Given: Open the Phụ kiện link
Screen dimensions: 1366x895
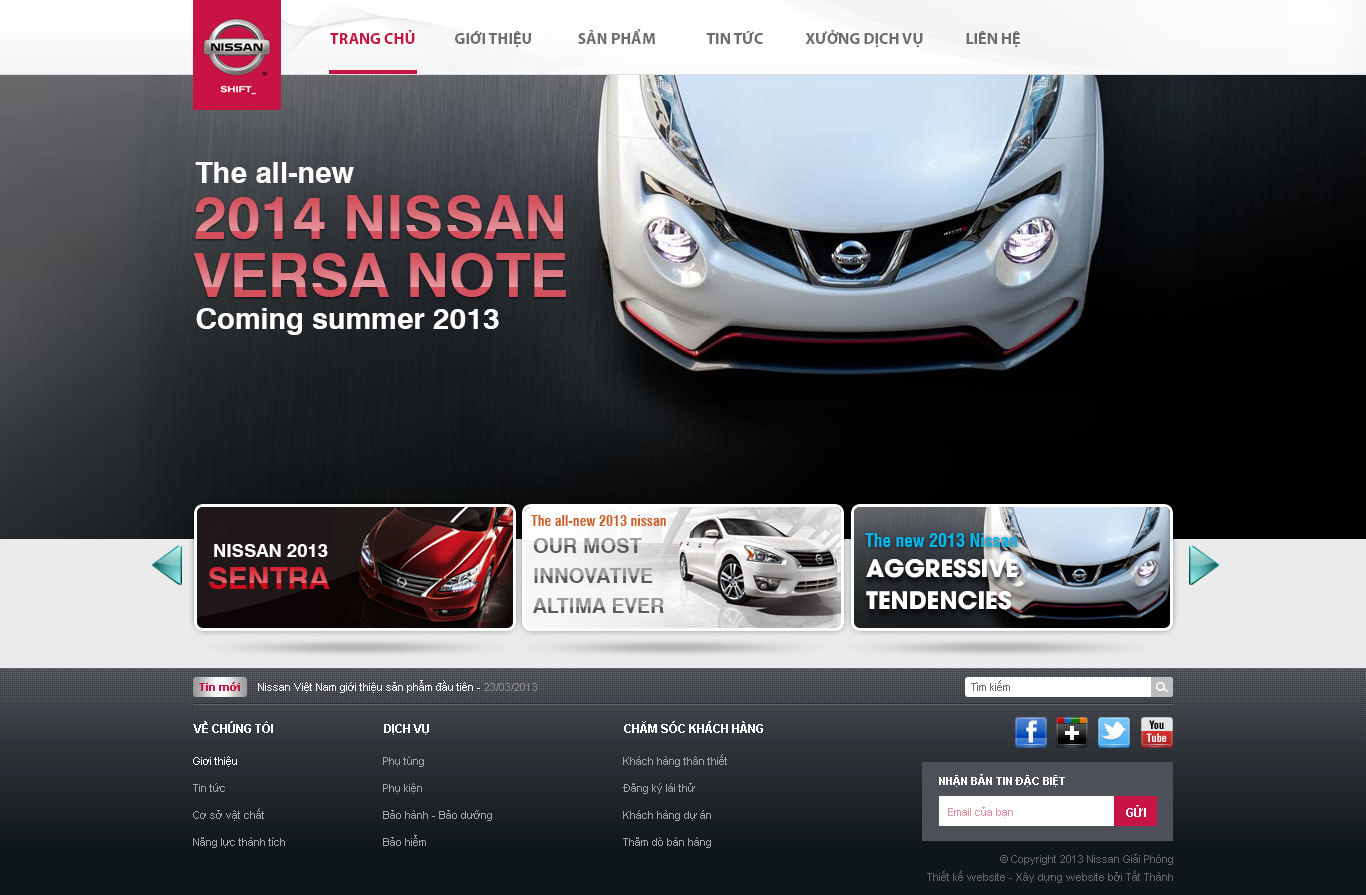Looking at the screenshot, I should click(x=402, y=788).
